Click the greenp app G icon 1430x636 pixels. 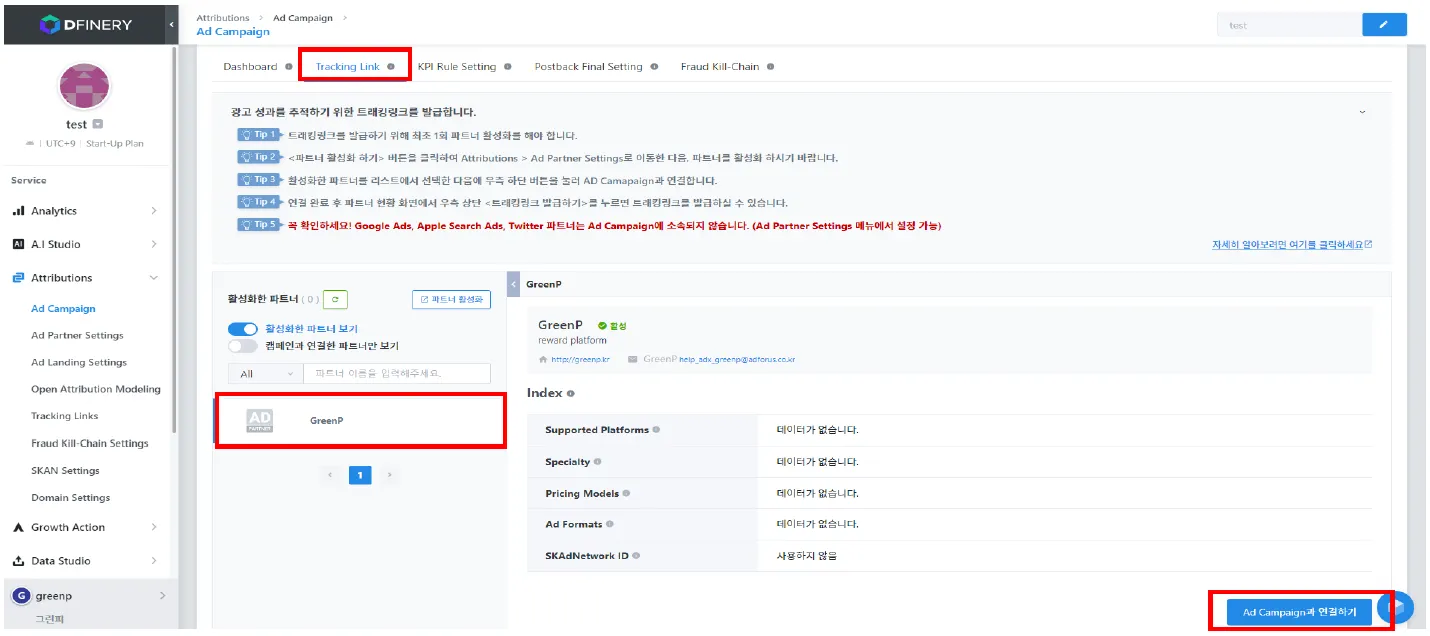(19, 596)
